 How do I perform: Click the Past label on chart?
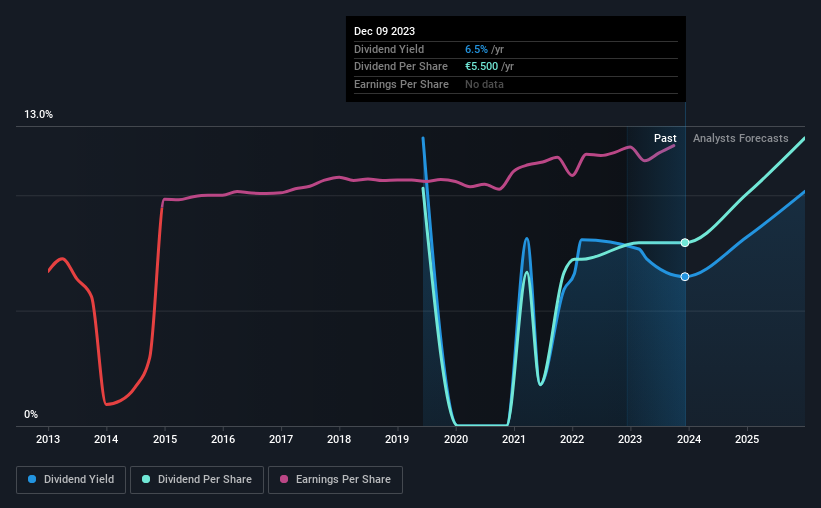(x=665, y=138)
